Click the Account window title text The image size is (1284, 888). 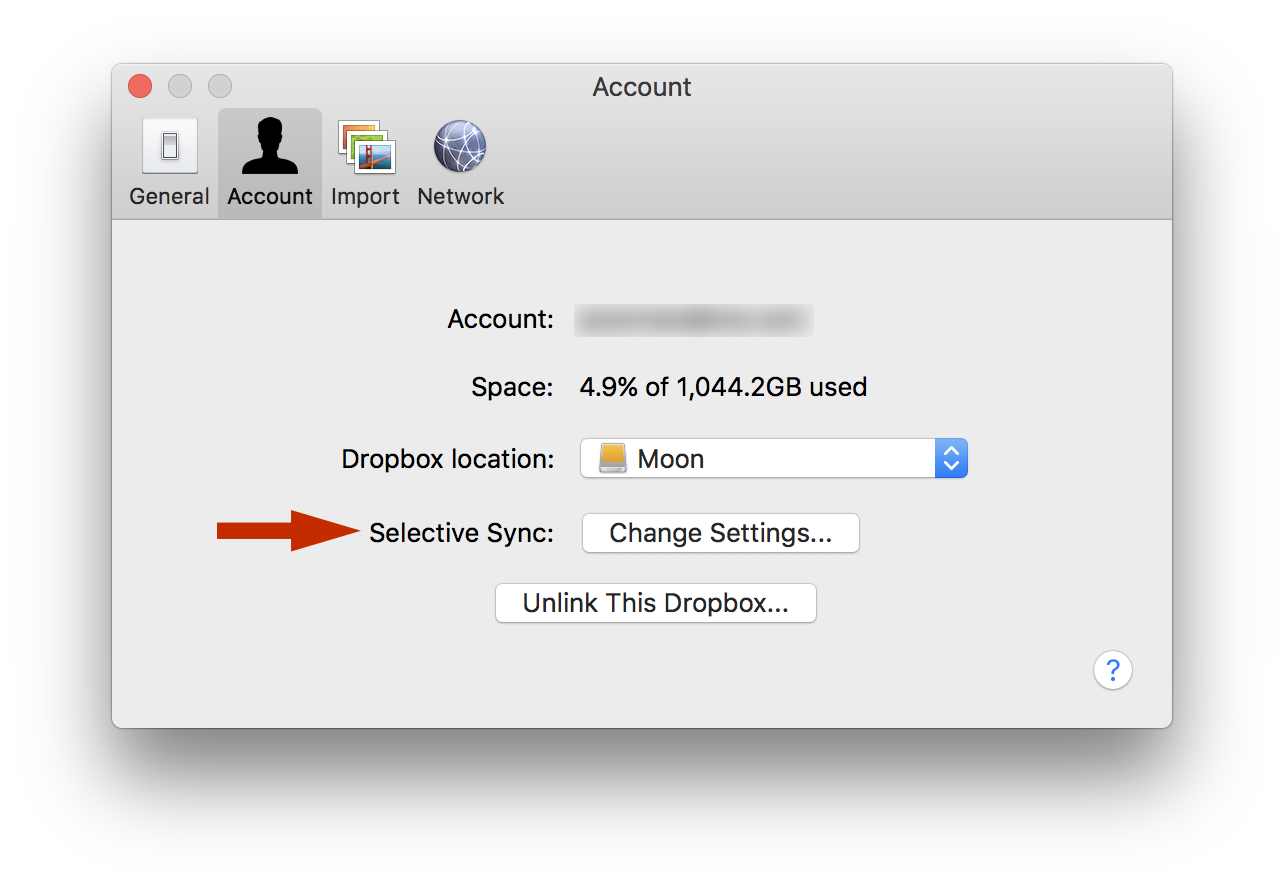641,87
